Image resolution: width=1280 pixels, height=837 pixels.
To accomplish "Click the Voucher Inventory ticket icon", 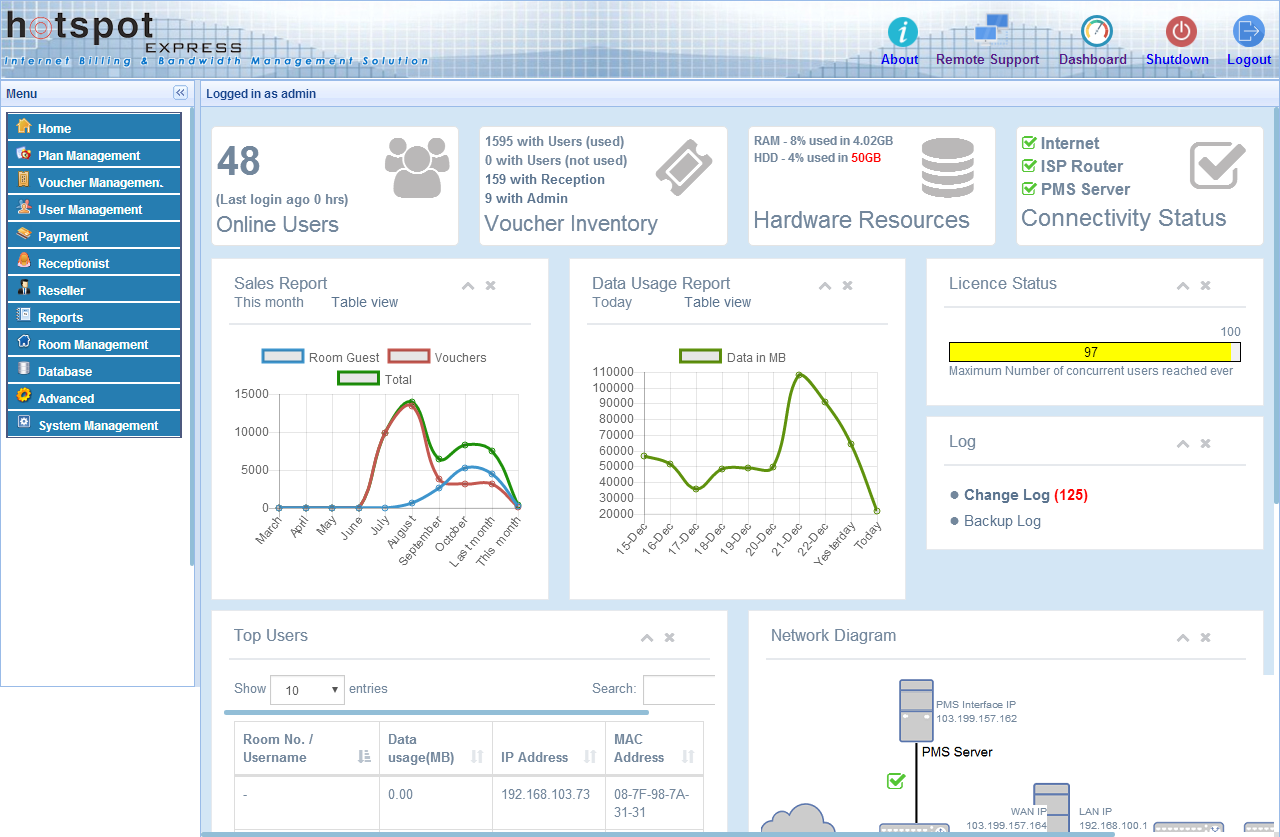I will pyautogui.click(x=684, y=166).
